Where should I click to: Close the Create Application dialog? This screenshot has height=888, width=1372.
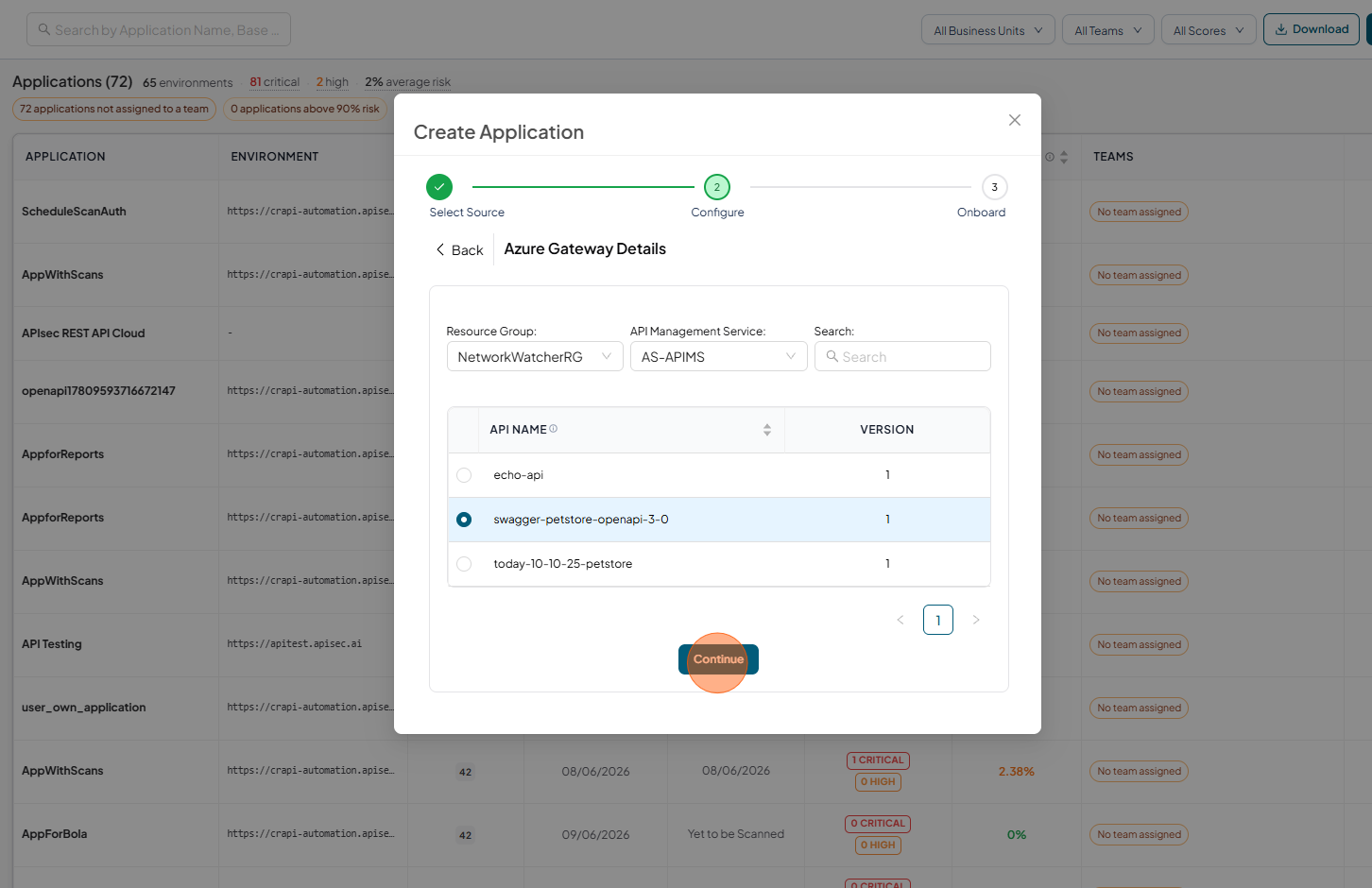(x=1014, y=120)
